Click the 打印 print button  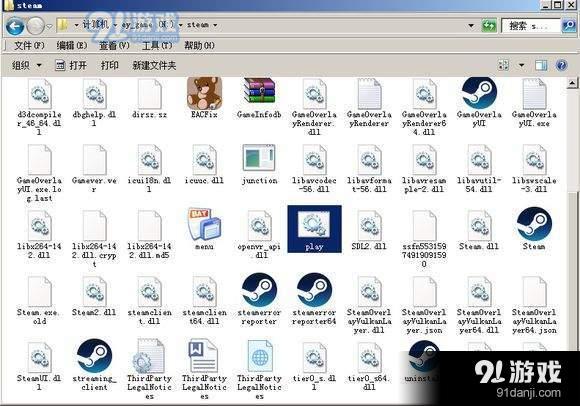[x=110, y=65]
